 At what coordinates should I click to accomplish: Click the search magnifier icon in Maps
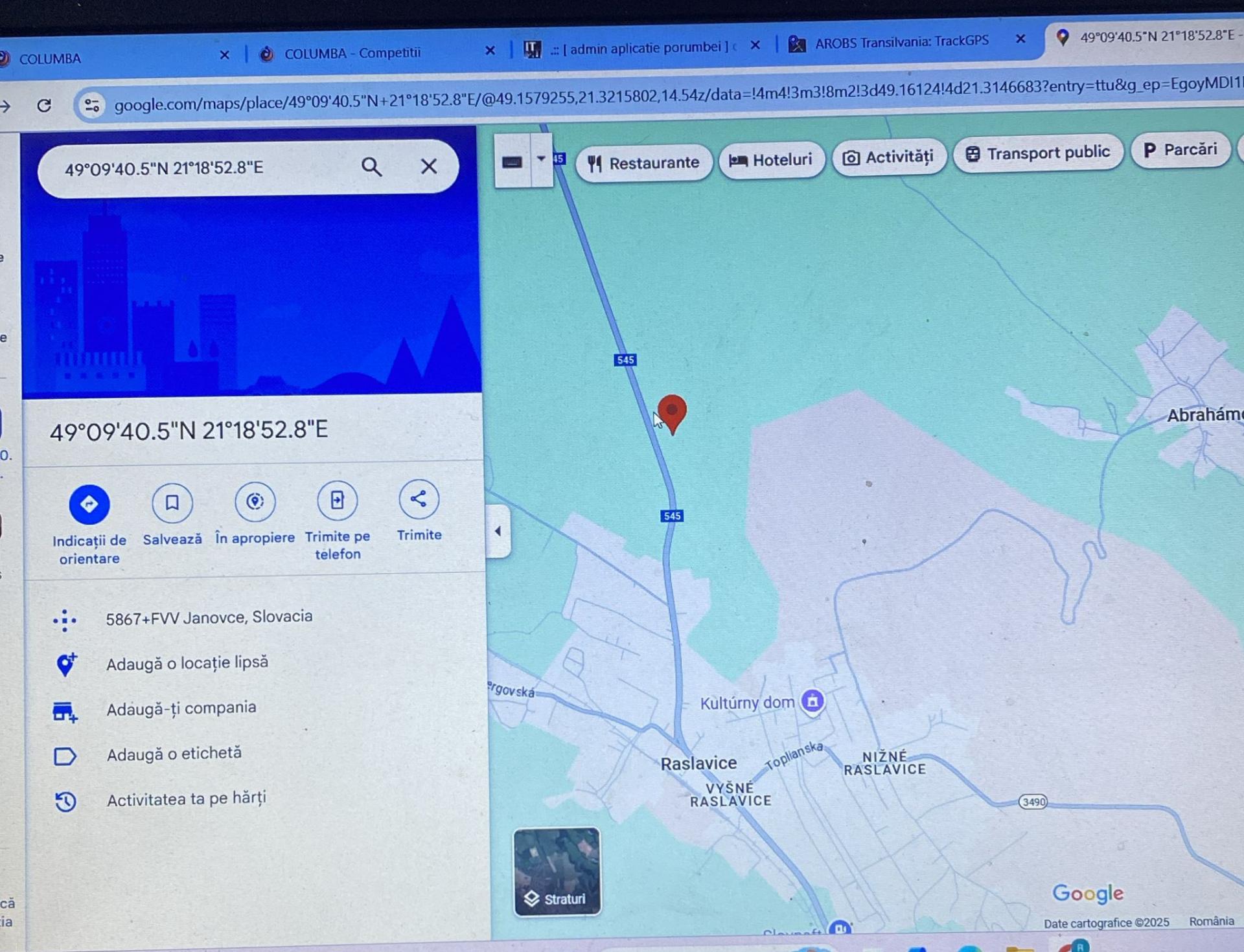point(371,167)
